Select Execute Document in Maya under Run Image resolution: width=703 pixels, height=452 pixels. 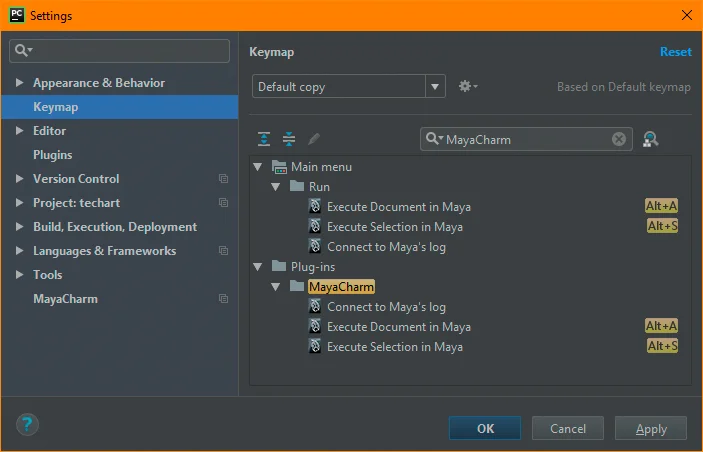[399, 207]
